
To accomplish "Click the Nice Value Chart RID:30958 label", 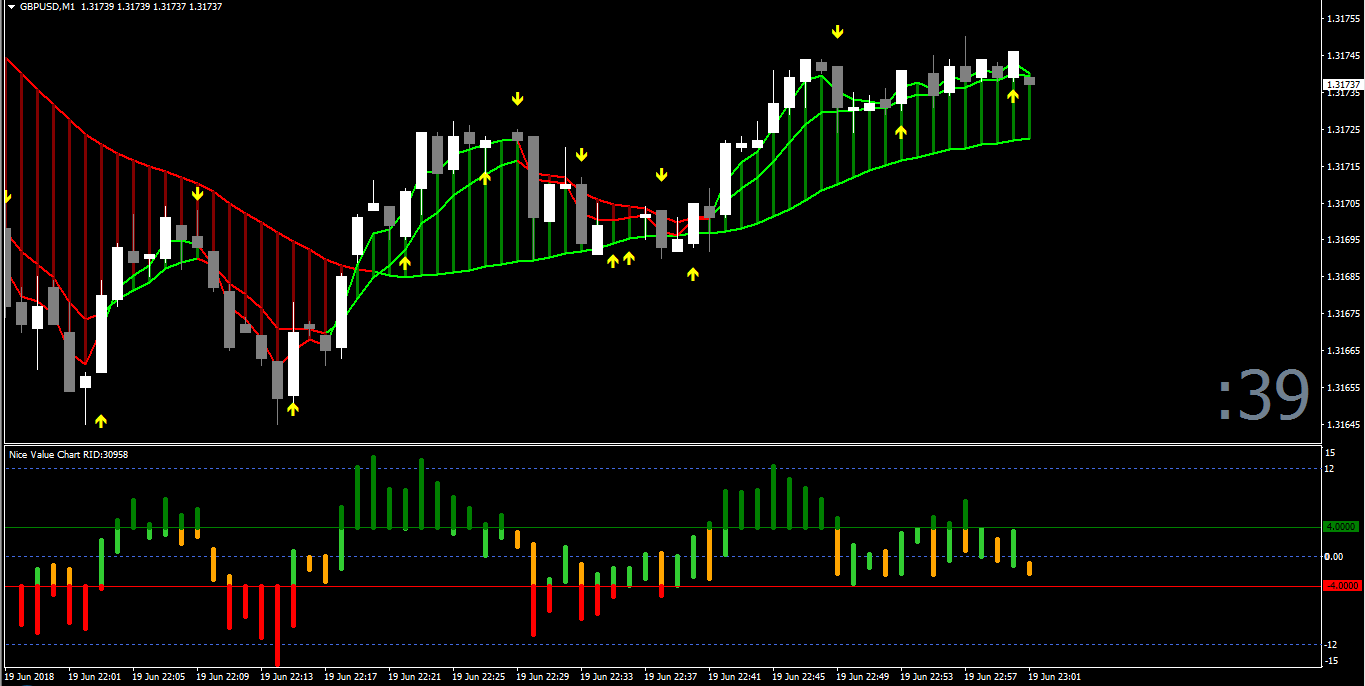I will (68, 455).
